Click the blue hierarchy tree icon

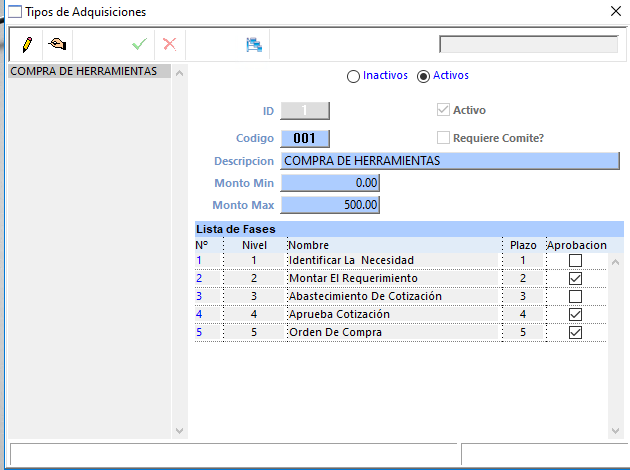pos(254,45)
